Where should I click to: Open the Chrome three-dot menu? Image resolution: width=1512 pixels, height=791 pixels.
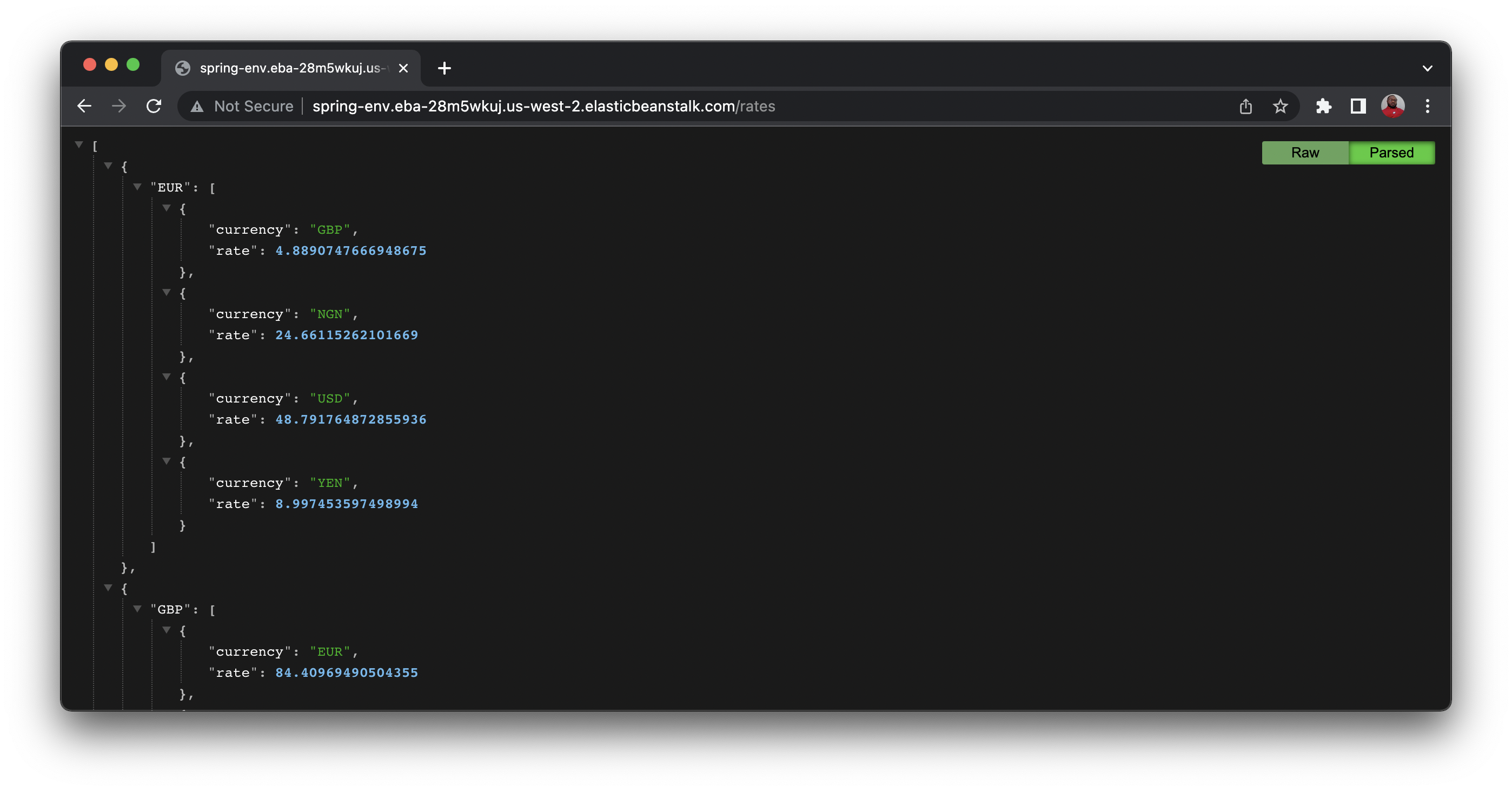pyautogui.click(x=1428, y=106)
